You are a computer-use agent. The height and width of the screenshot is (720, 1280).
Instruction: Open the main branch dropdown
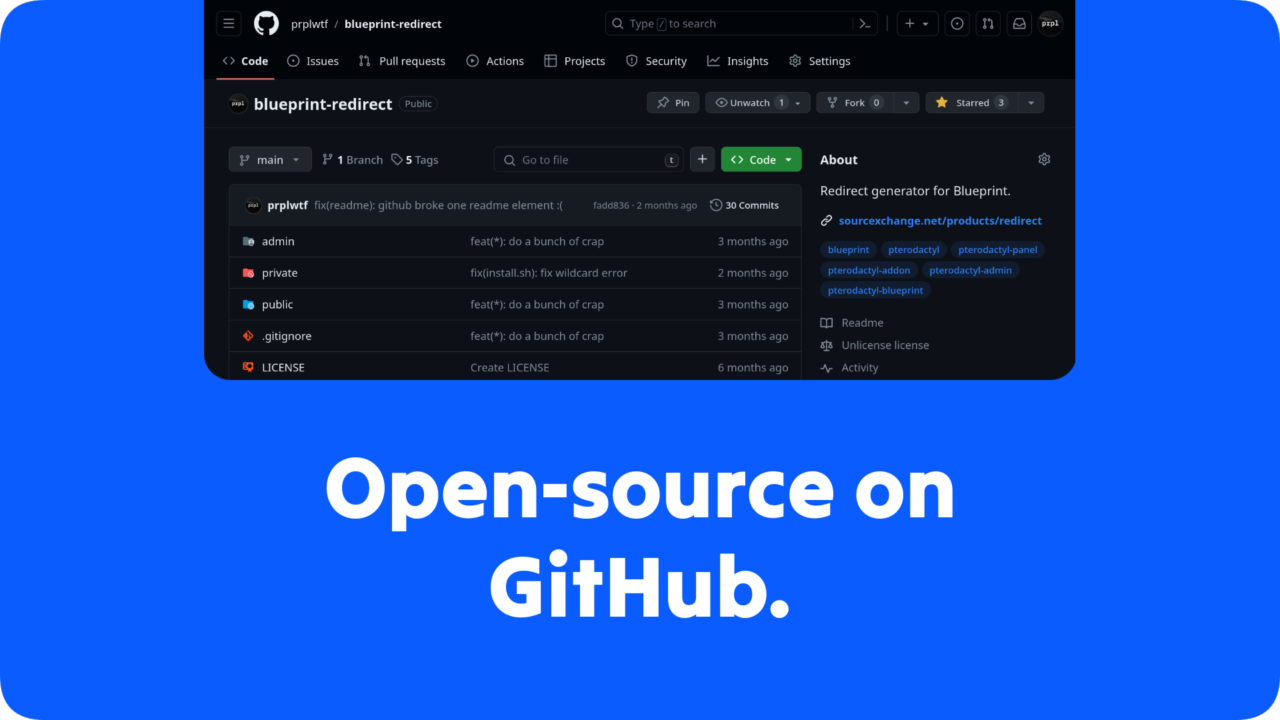pos(270,159)
